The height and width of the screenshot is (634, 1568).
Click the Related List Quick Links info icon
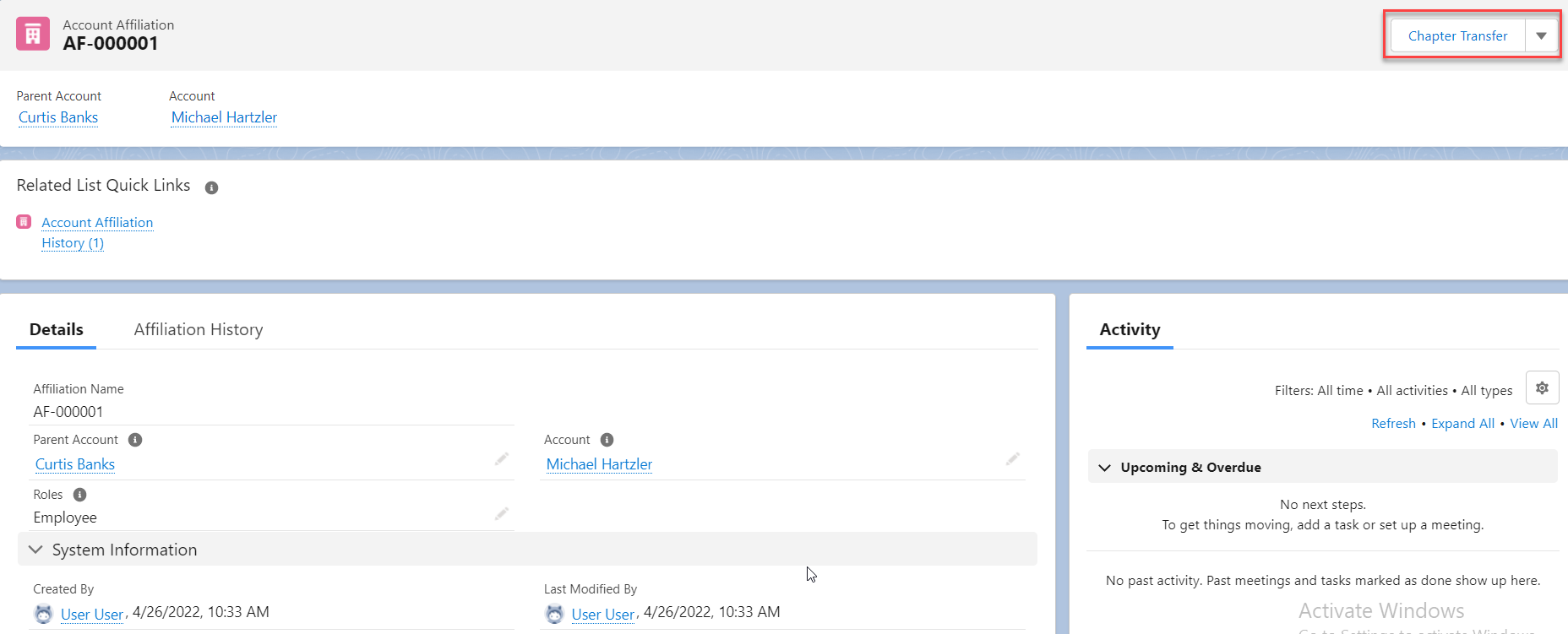pos(211,187)
